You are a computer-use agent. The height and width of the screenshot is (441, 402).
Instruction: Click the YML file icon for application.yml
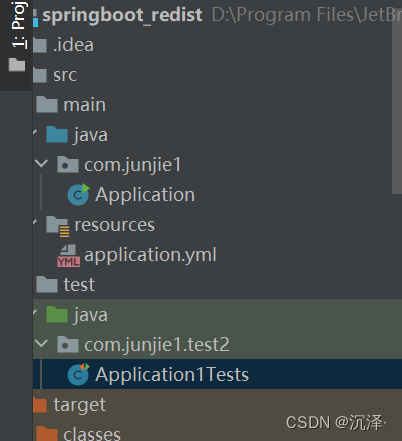click(68, 256)
